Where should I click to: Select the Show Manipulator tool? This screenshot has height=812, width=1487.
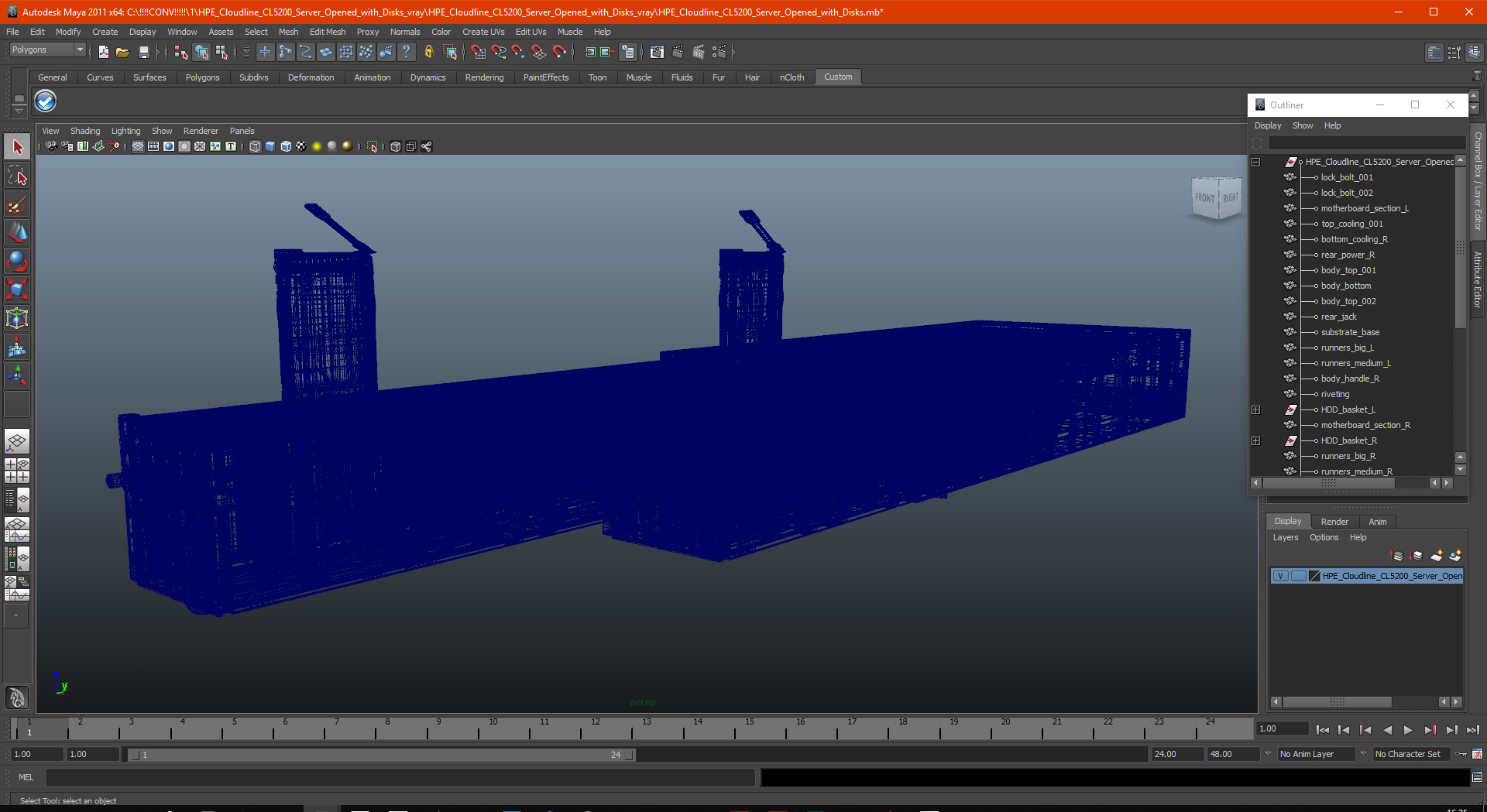click(17, 376)
